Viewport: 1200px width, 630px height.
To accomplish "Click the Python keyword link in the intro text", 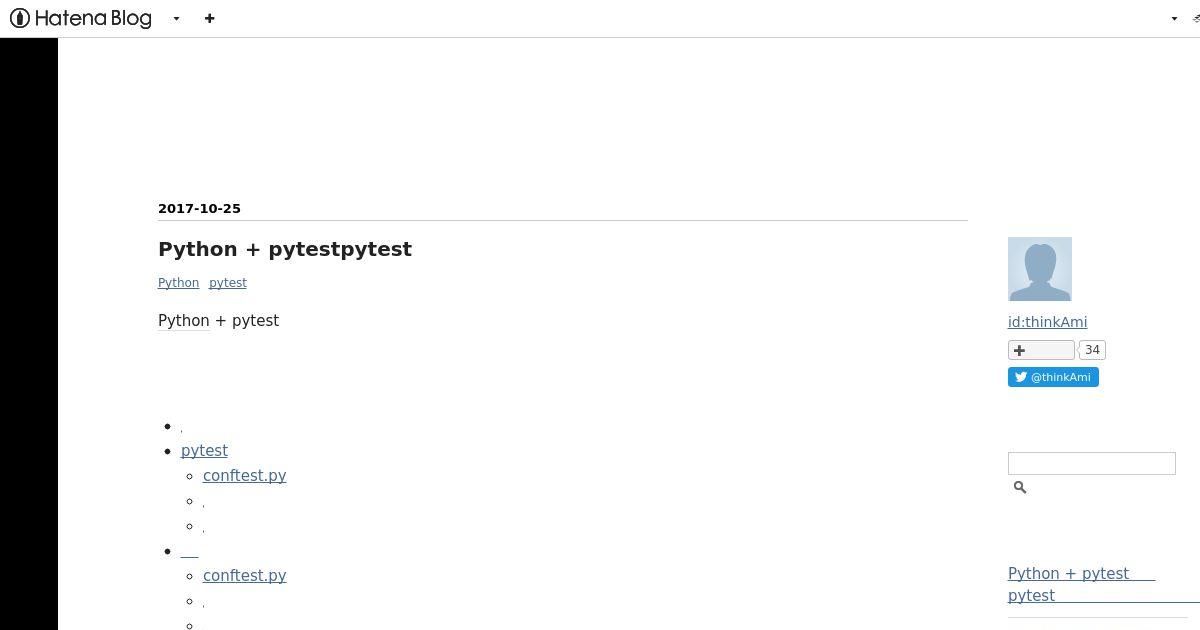I will pos(184,321).
